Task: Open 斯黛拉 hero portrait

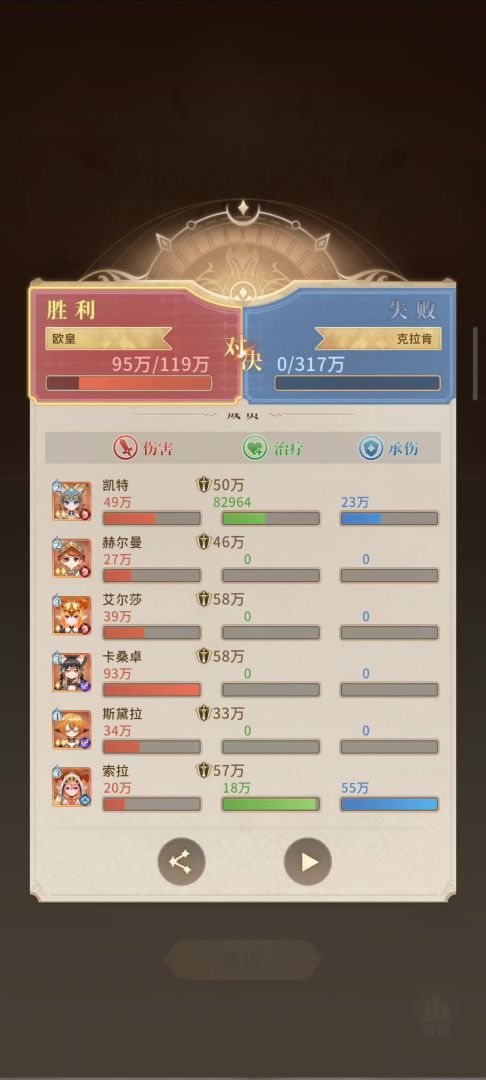Action: click(x=71, y=729)
